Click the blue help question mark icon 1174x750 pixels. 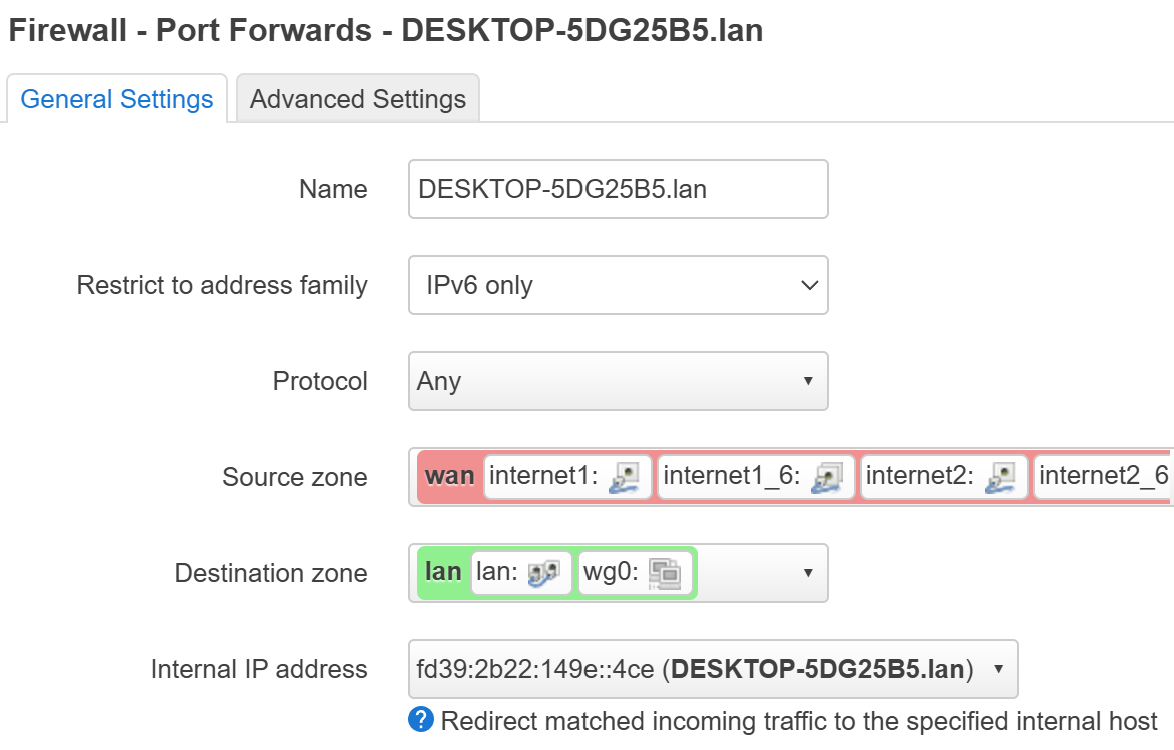pyautogui.click(x=420, y=720)
